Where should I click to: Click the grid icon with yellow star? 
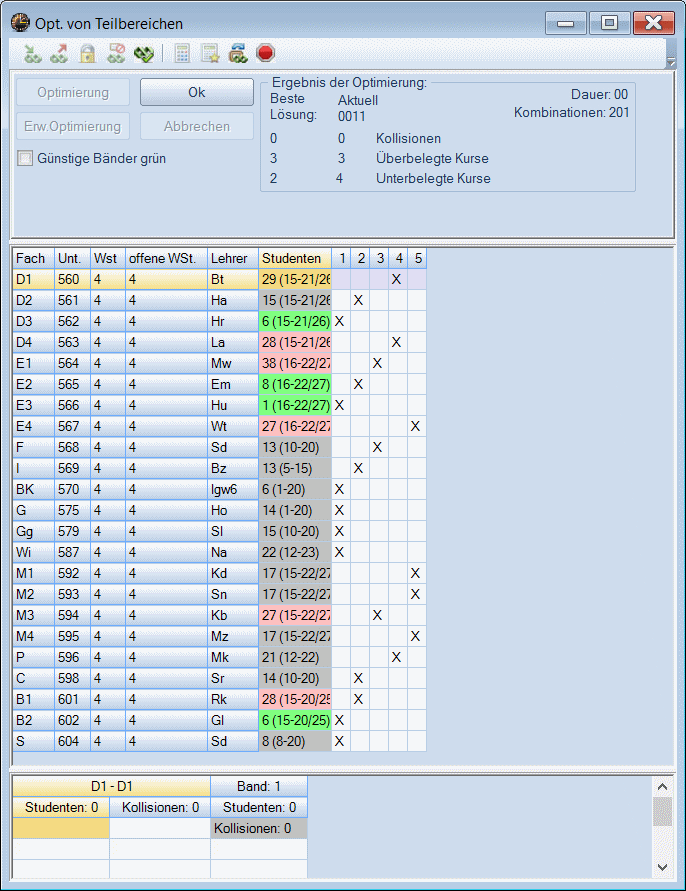coord(210,53)
